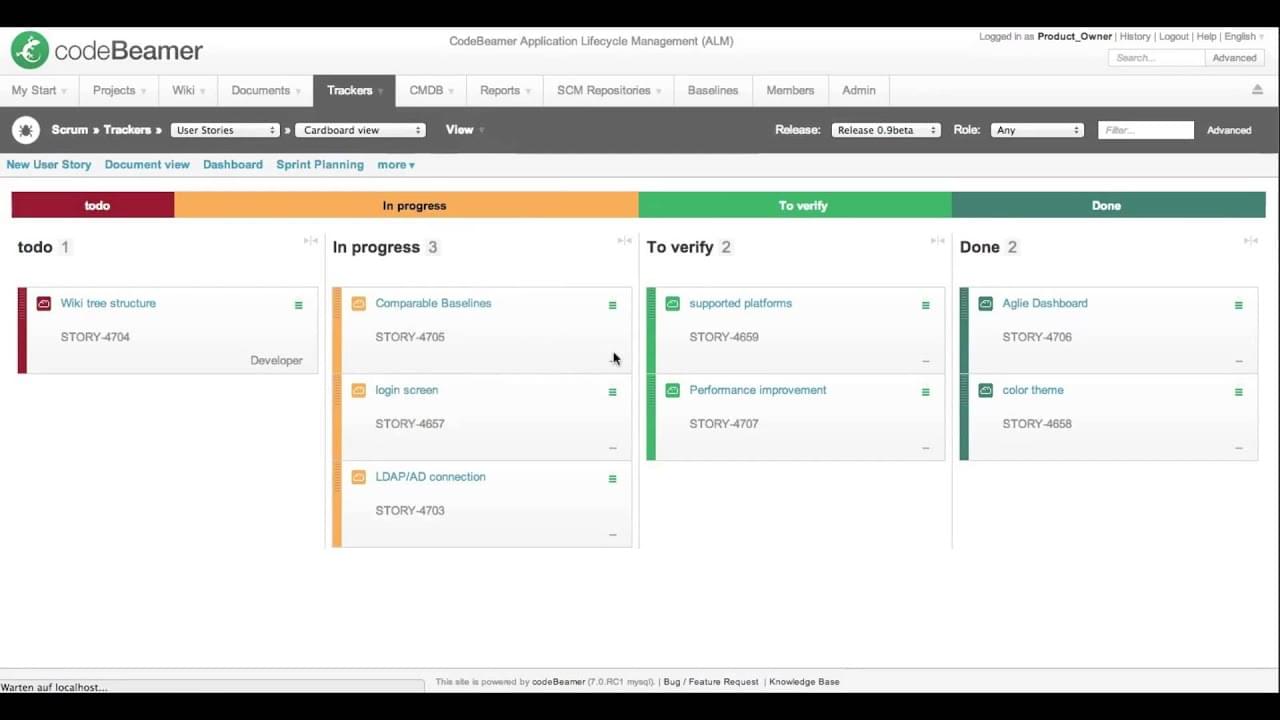The height and width of the screenshot is (720, 1280).
Task: Open the Wiki menu
Action: [188, 90]
